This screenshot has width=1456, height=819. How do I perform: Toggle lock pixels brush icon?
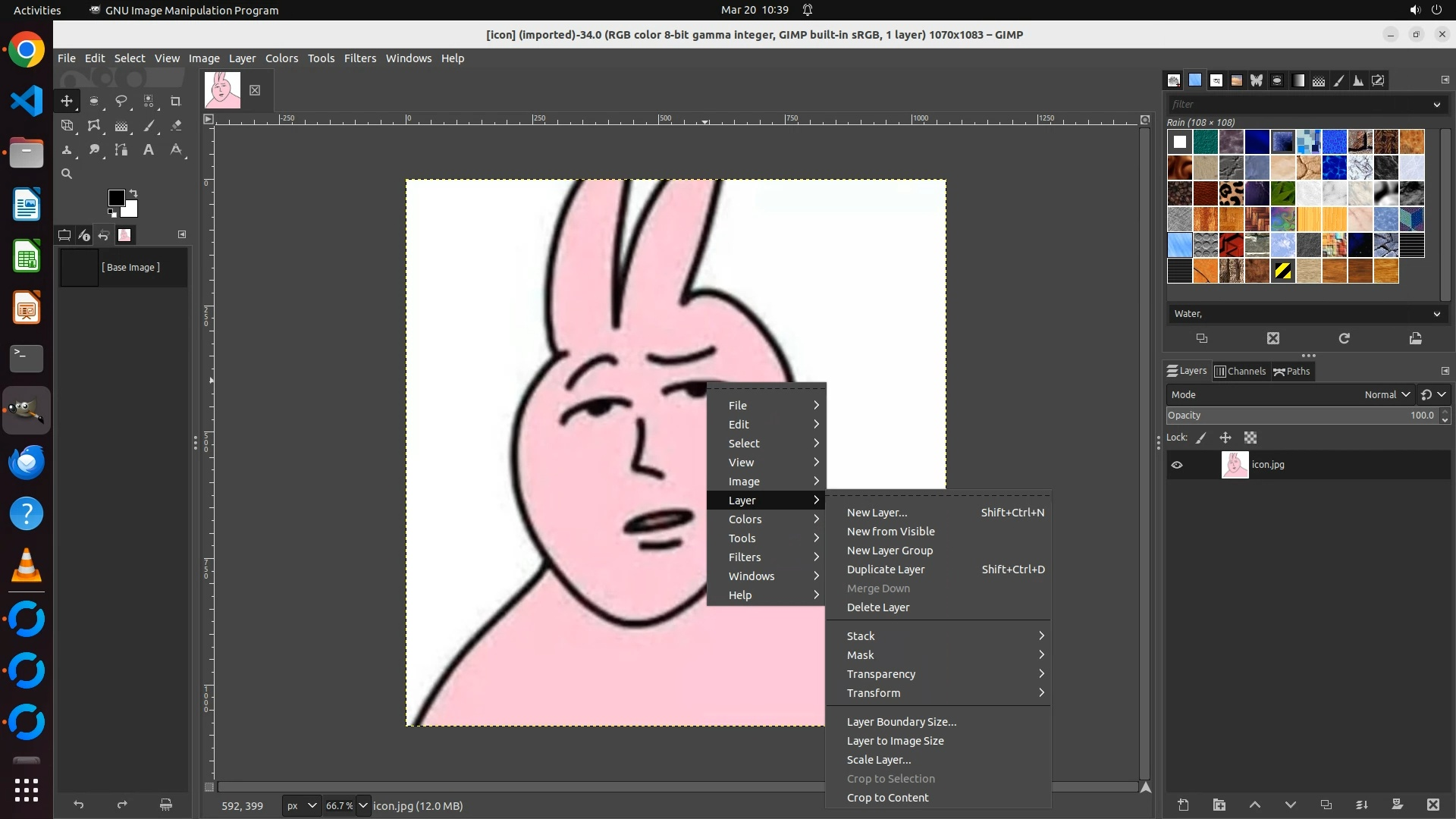point(1201,438)
